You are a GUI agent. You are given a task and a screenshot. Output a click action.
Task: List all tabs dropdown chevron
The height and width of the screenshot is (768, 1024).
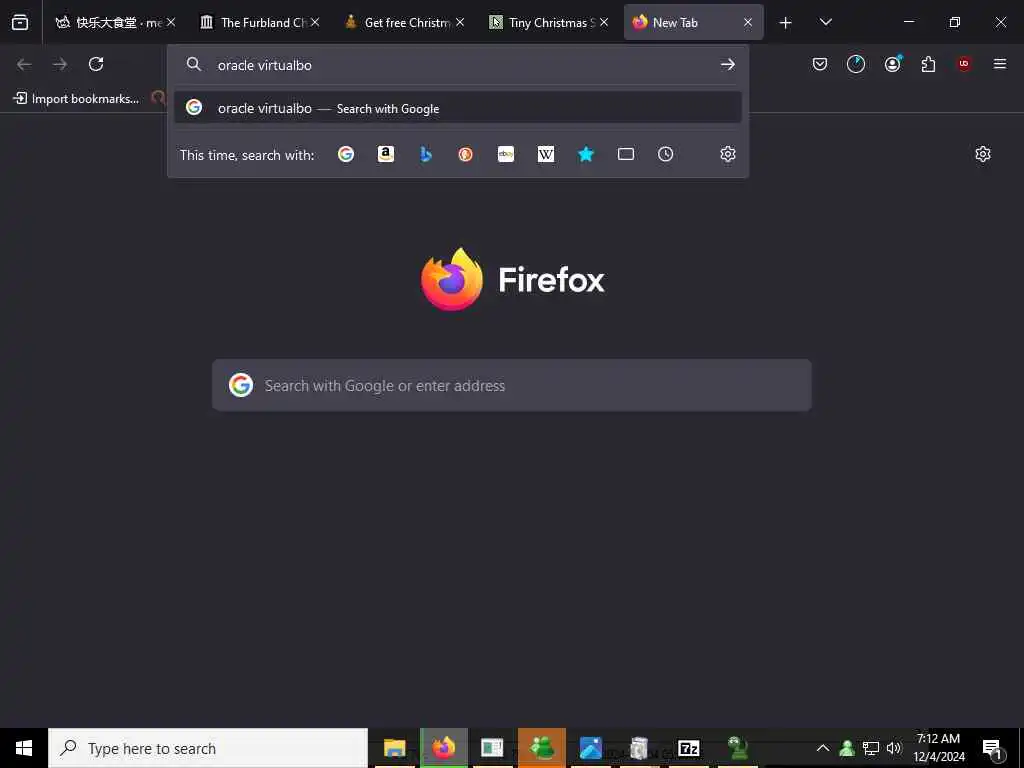(825, 22)
